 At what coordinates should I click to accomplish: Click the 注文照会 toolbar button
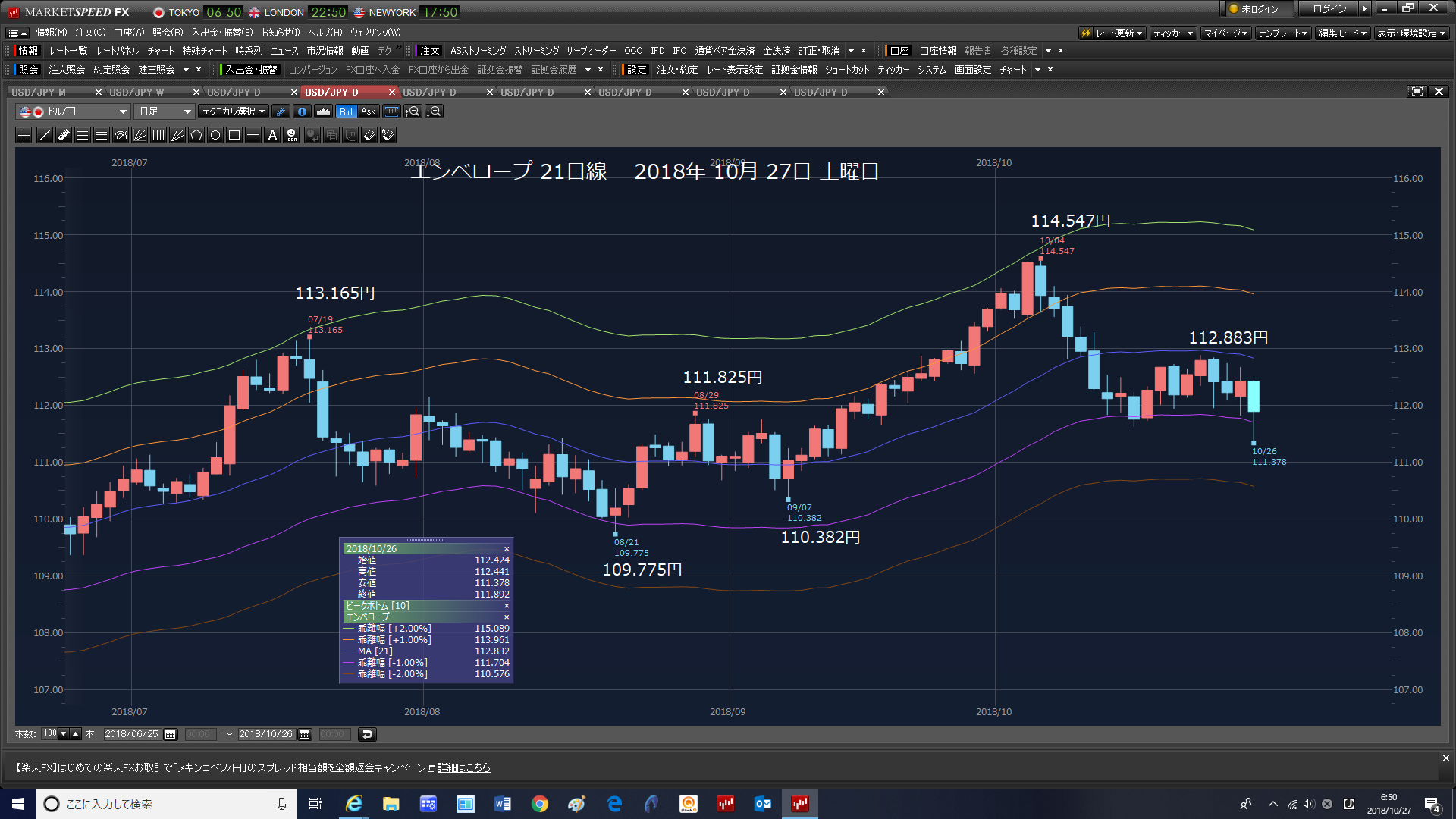tap(67, 70)
